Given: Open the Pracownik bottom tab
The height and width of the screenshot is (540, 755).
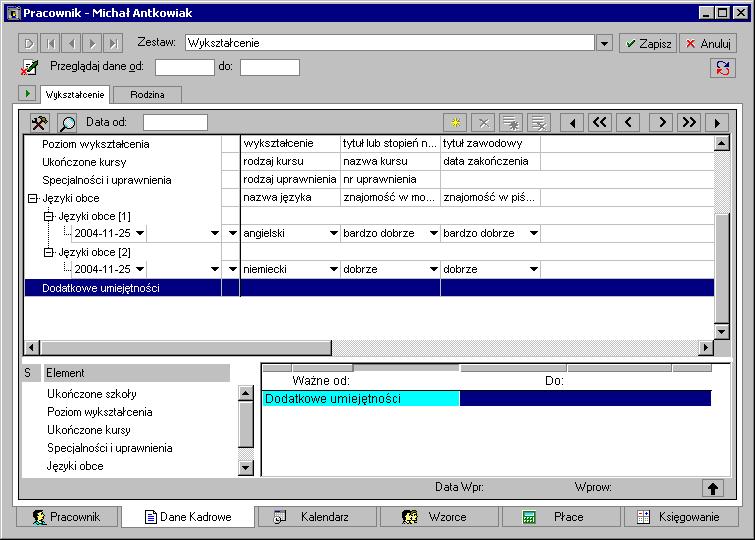Looking at the screenshot, I should [x=66, y=517].
